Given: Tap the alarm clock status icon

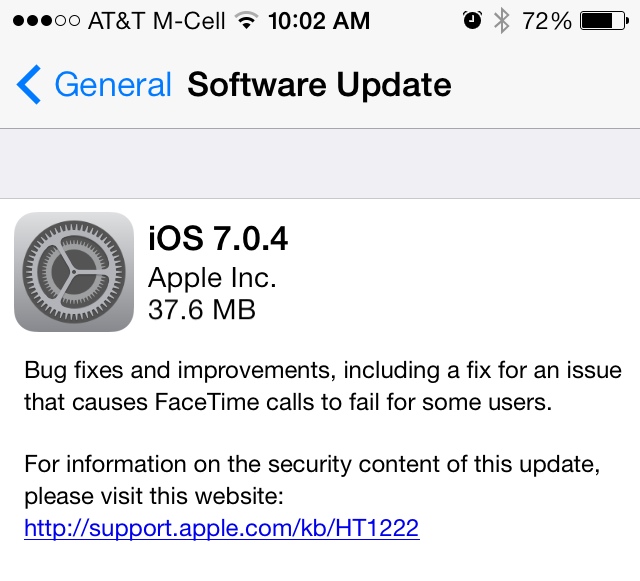Looking at the screenshot, I should [x=472, y=20].
